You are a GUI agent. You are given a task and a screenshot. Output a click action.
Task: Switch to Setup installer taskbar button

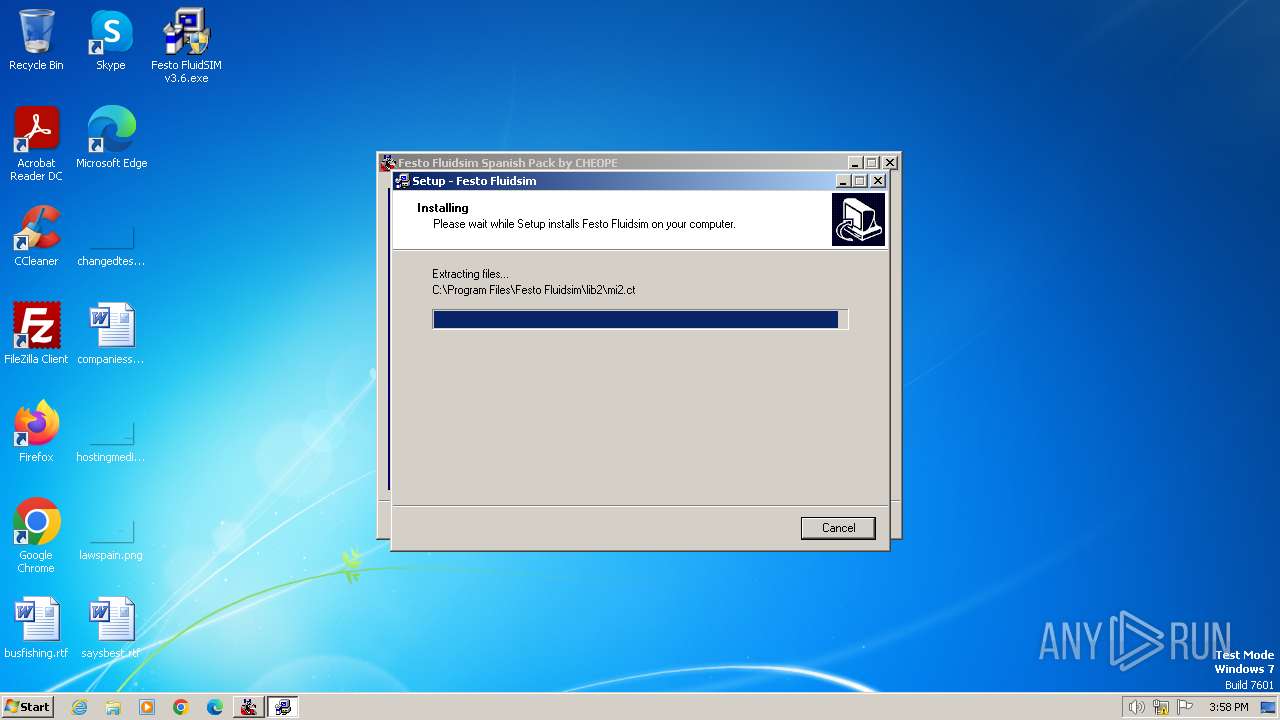[x=283, y=707]
